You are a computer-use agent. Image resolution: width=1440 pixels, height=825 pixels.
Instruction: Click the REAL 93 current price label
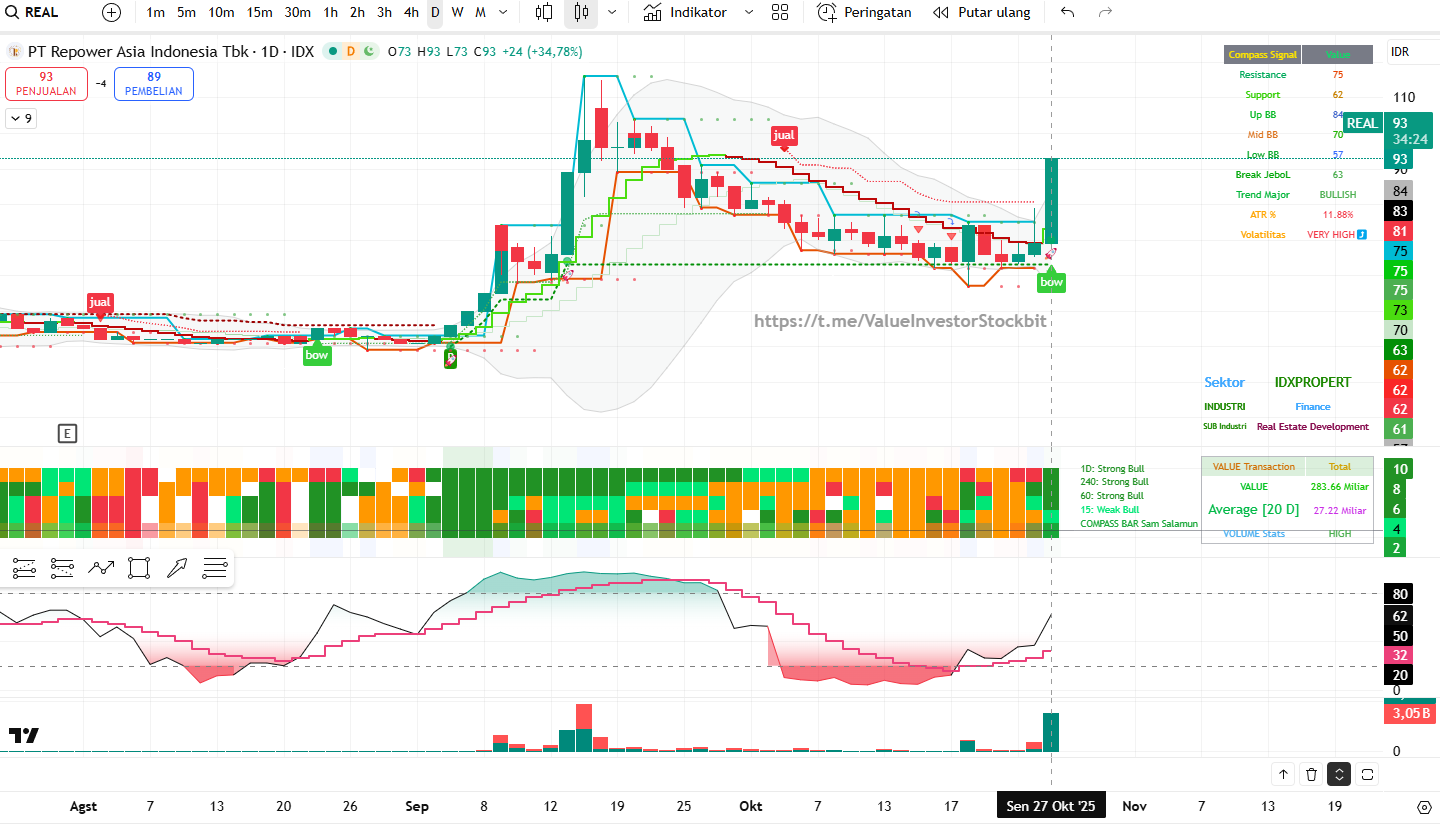tap(1390, 131)
